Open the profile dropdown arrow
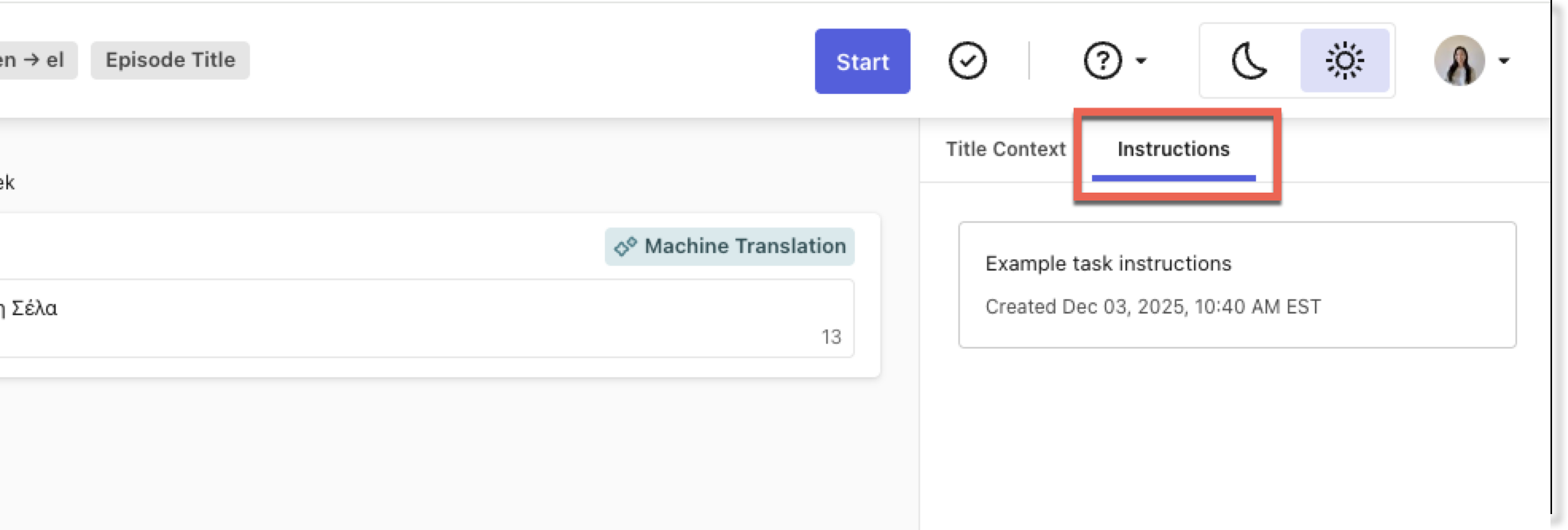The height and width of the screenshot is (530, 1568). 1504,61
